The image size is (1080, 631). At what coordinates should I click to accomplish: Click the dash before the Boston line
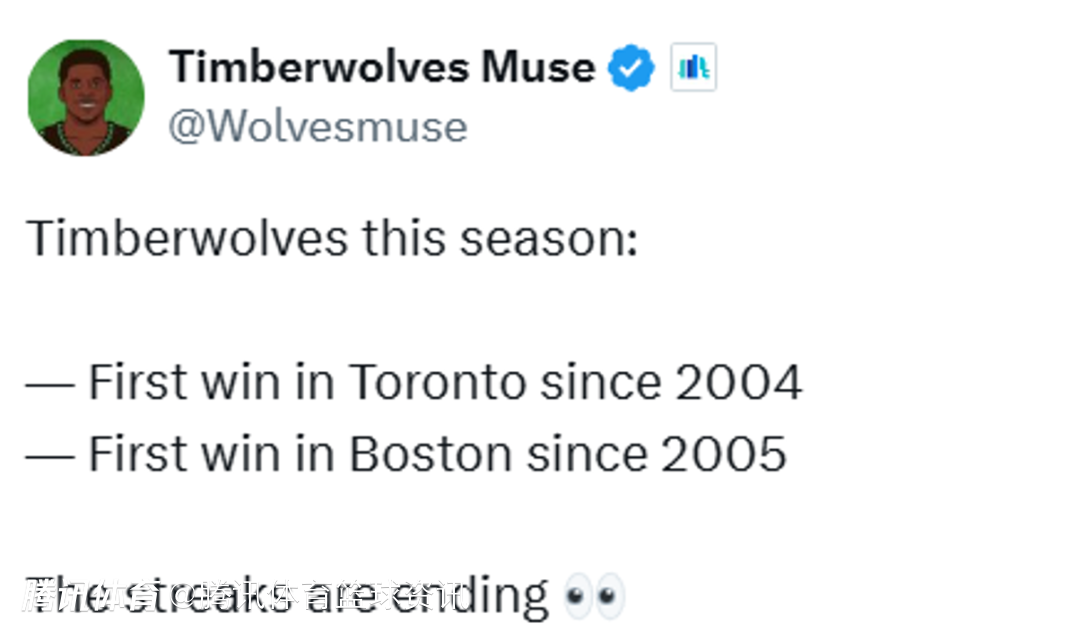(50, 456)
